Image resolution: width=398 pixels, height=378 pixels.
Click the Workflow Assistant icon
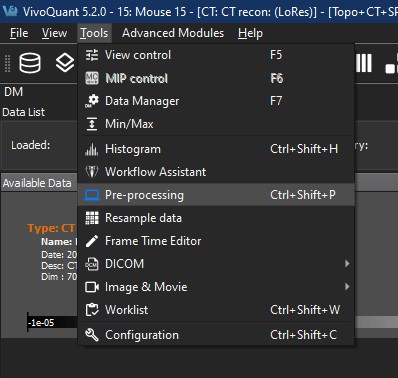coord(92,172)
